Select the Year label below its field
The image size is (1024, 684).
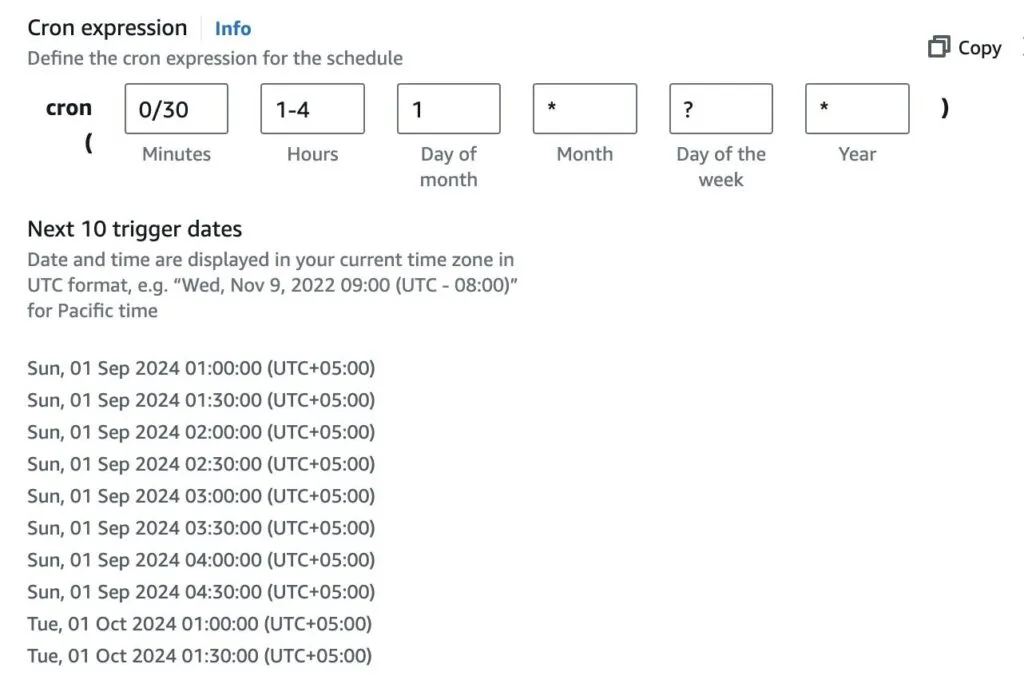(x=856, y=154)
